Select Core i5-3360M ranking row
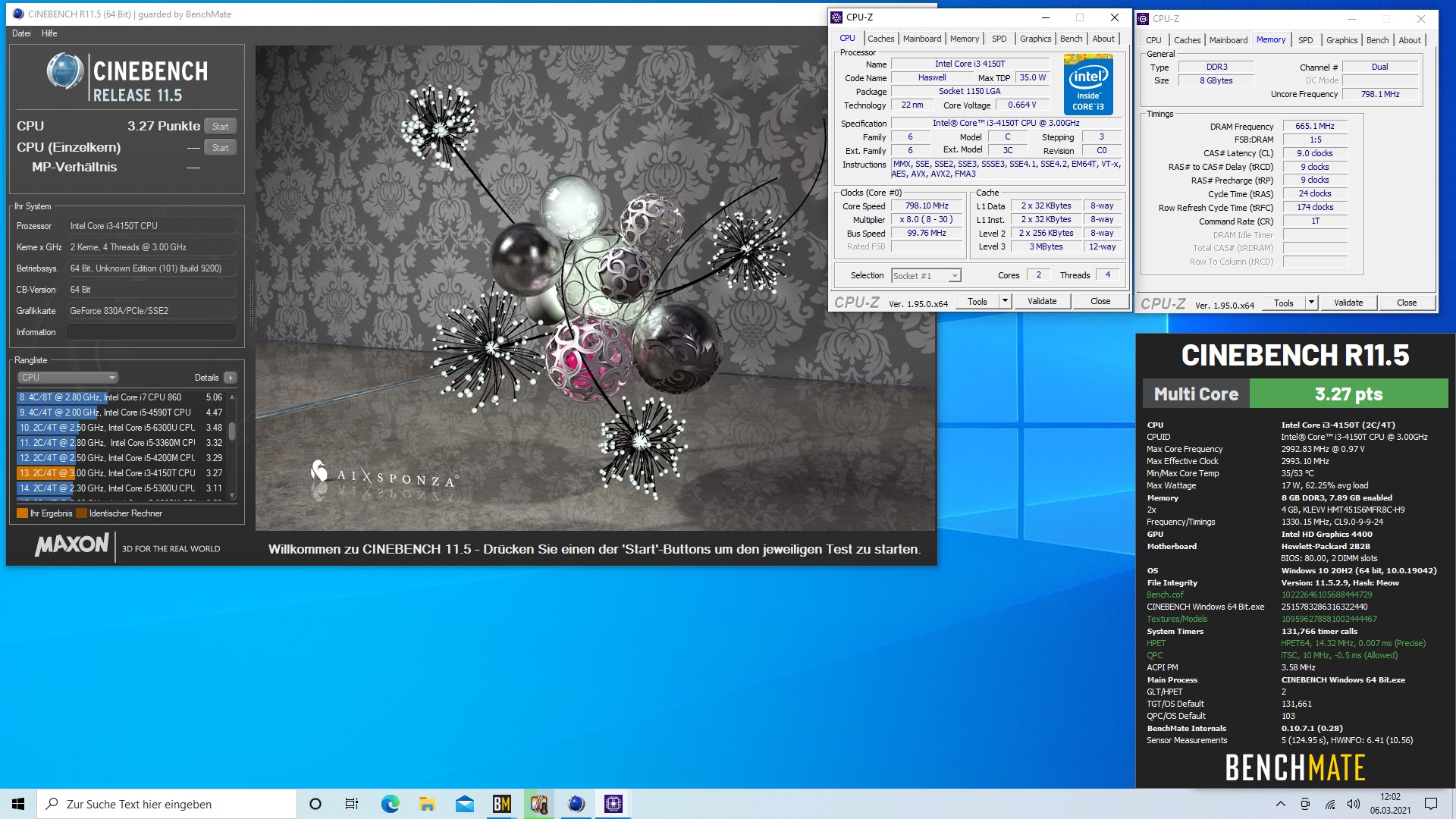The width and height of the screenshot is (1456, 819). click(x=121, y=443)
